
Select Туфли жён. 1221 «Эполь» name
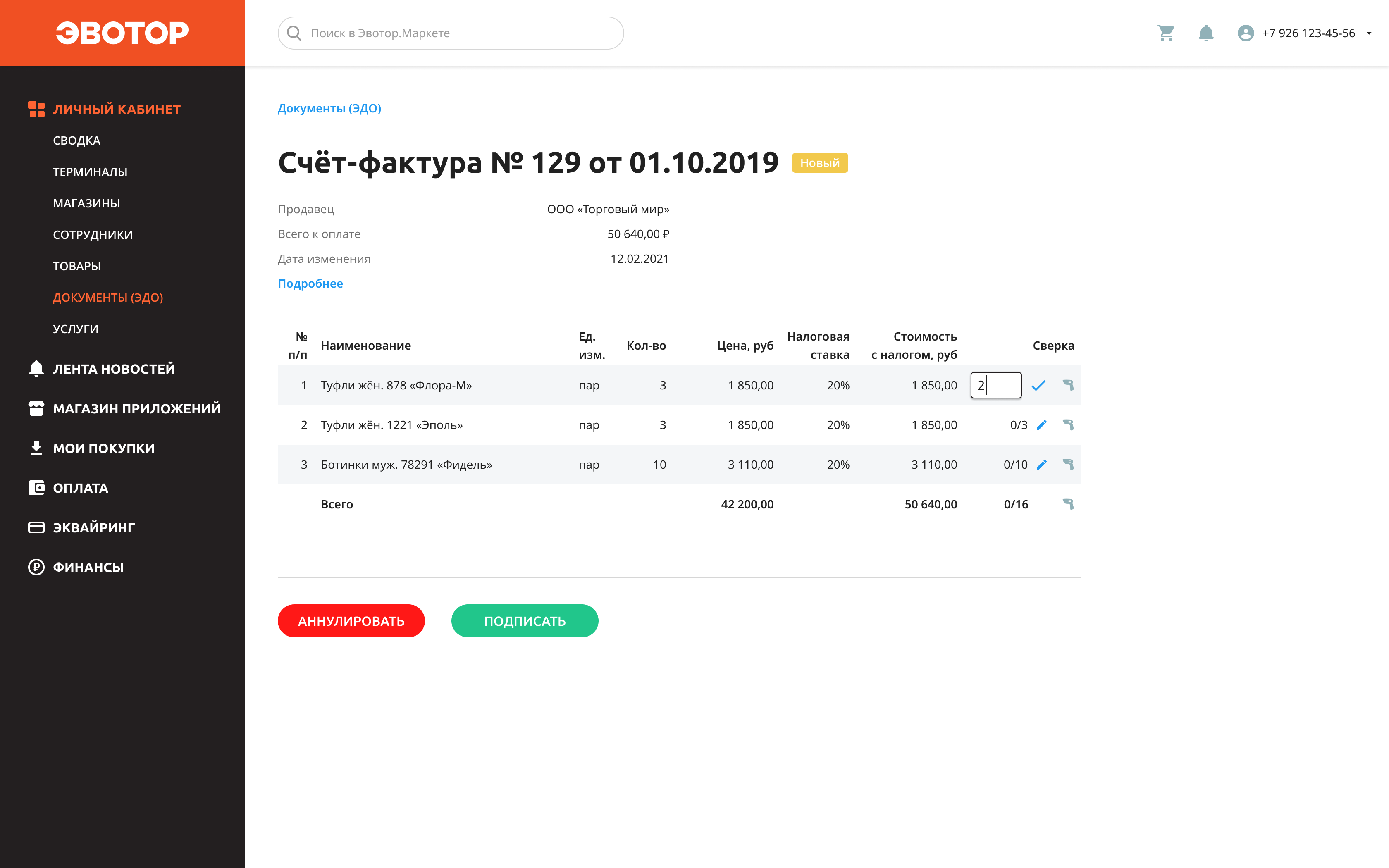pyautogui.click(x=391, y=425)
